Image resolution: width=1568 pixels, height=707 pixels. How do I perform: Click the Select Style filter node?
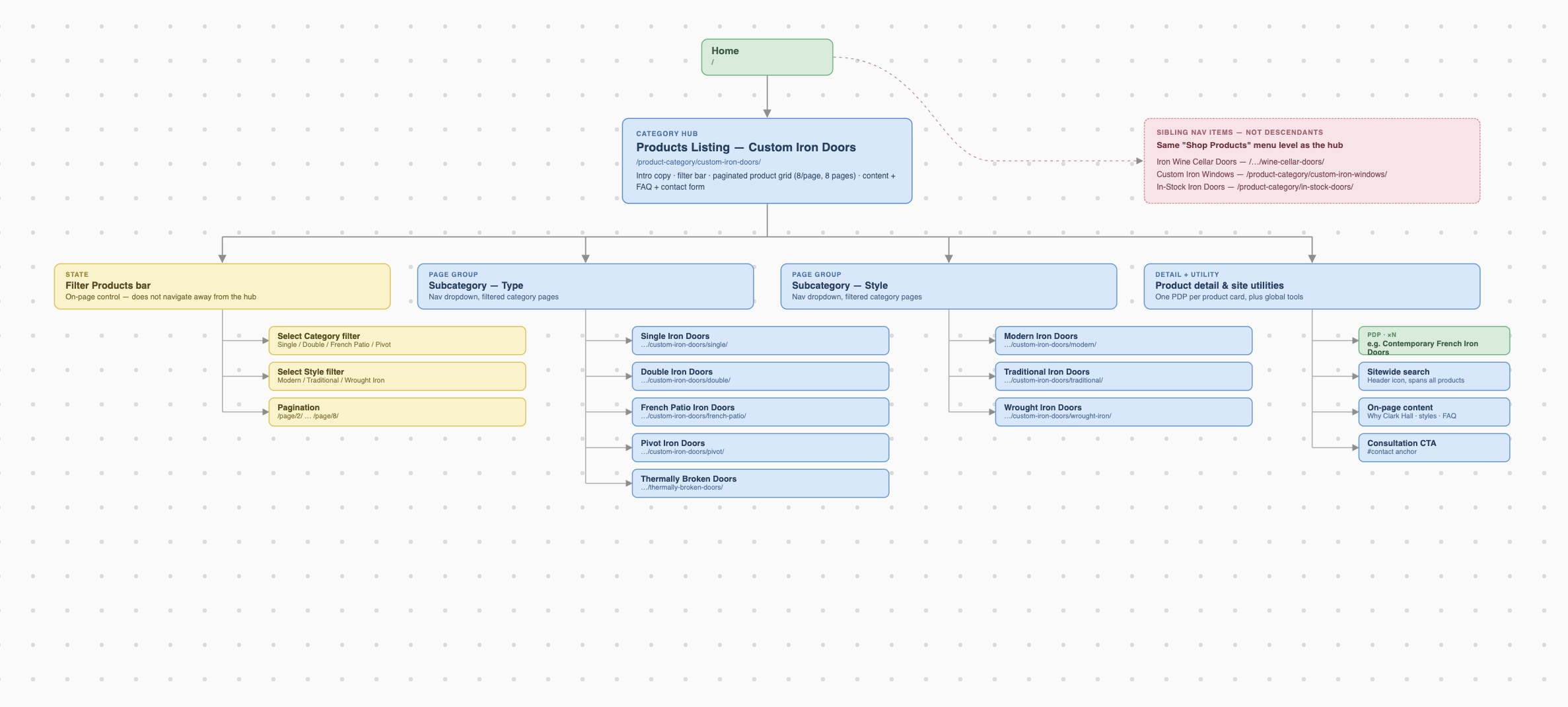point(397,376)
